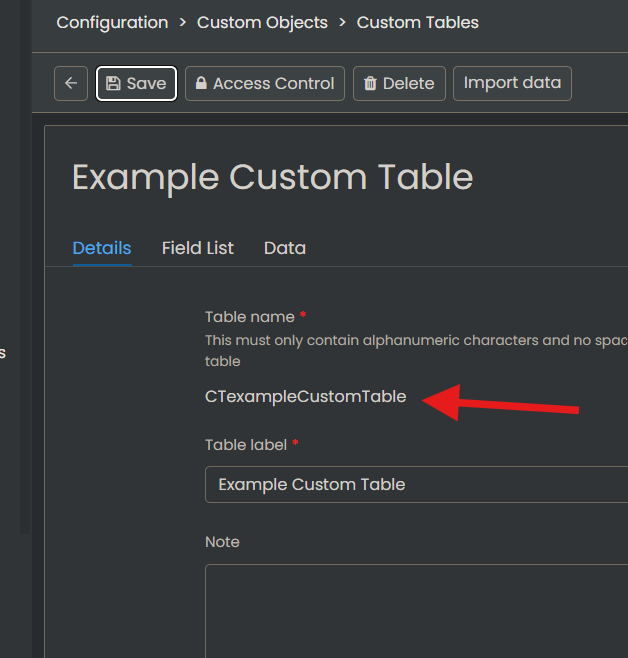Switch to the Field List tab
This screenshot has height=658, width=628.
point(198,248)
